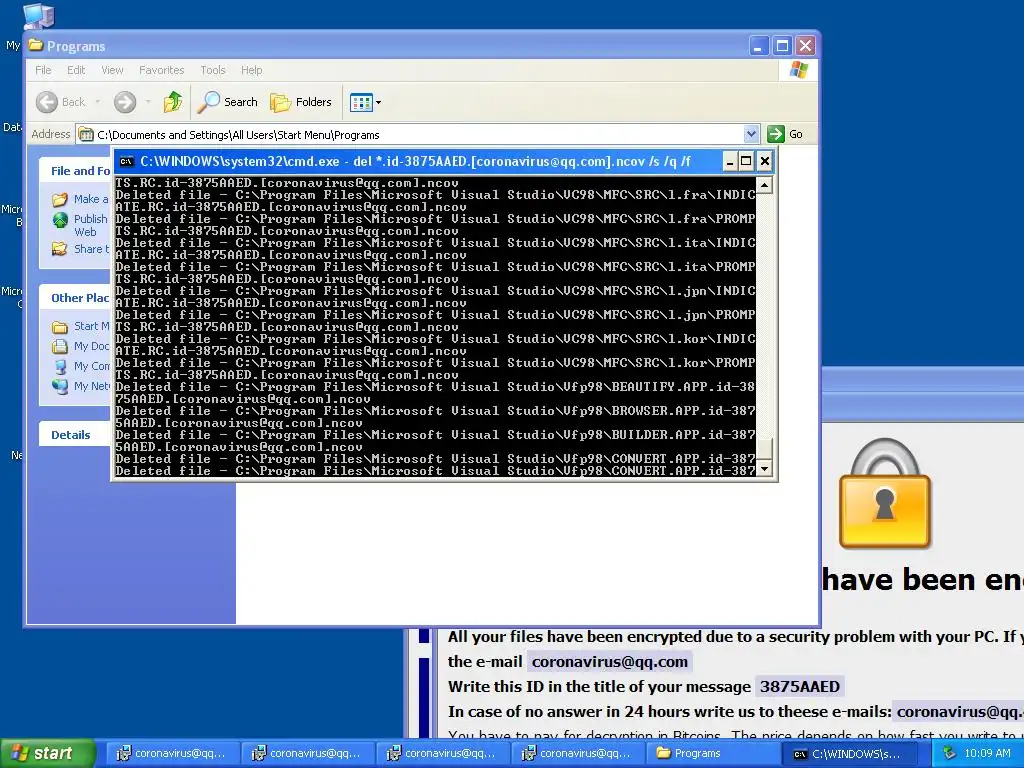The image size is (1024, 768).
Task: Open the Edit menu
Action: (x=76, y=70)
